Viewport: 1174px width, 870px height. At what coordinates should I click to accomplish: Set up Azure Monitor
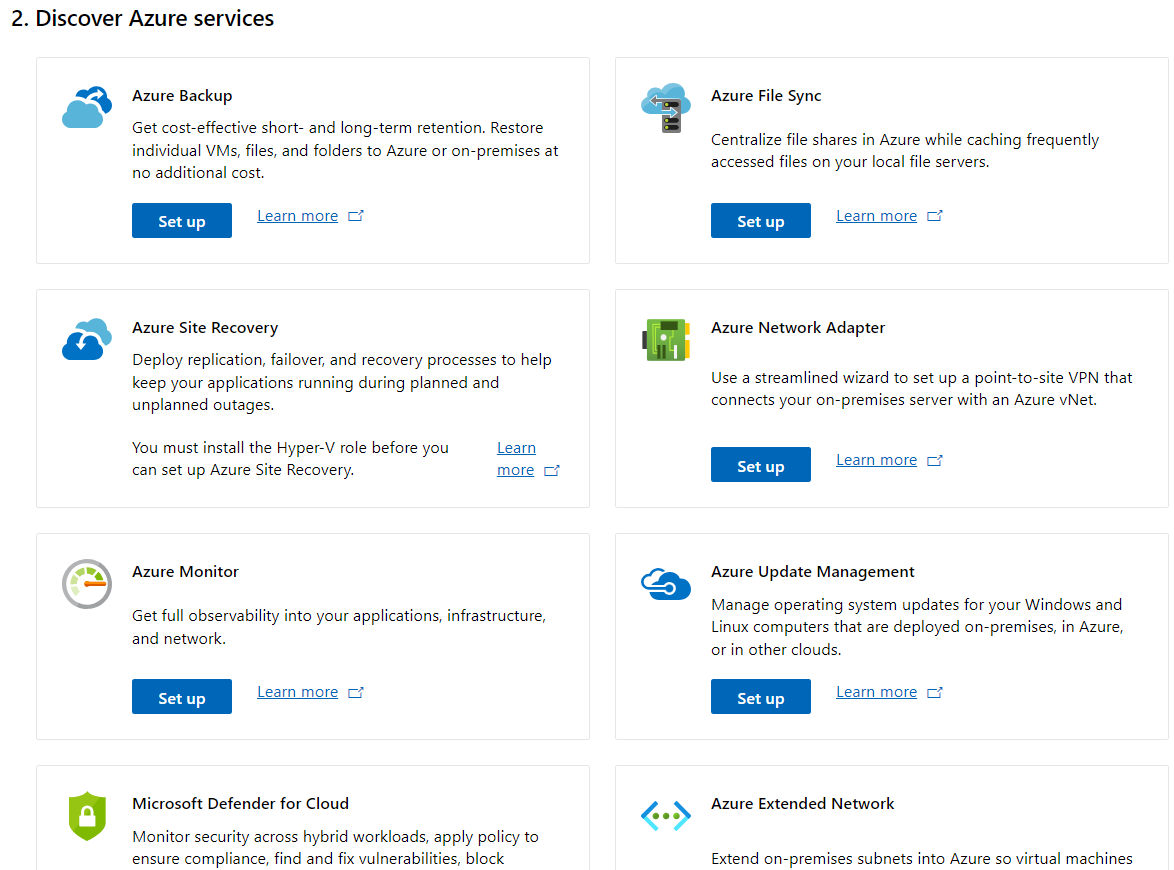(x=182, y=697)
